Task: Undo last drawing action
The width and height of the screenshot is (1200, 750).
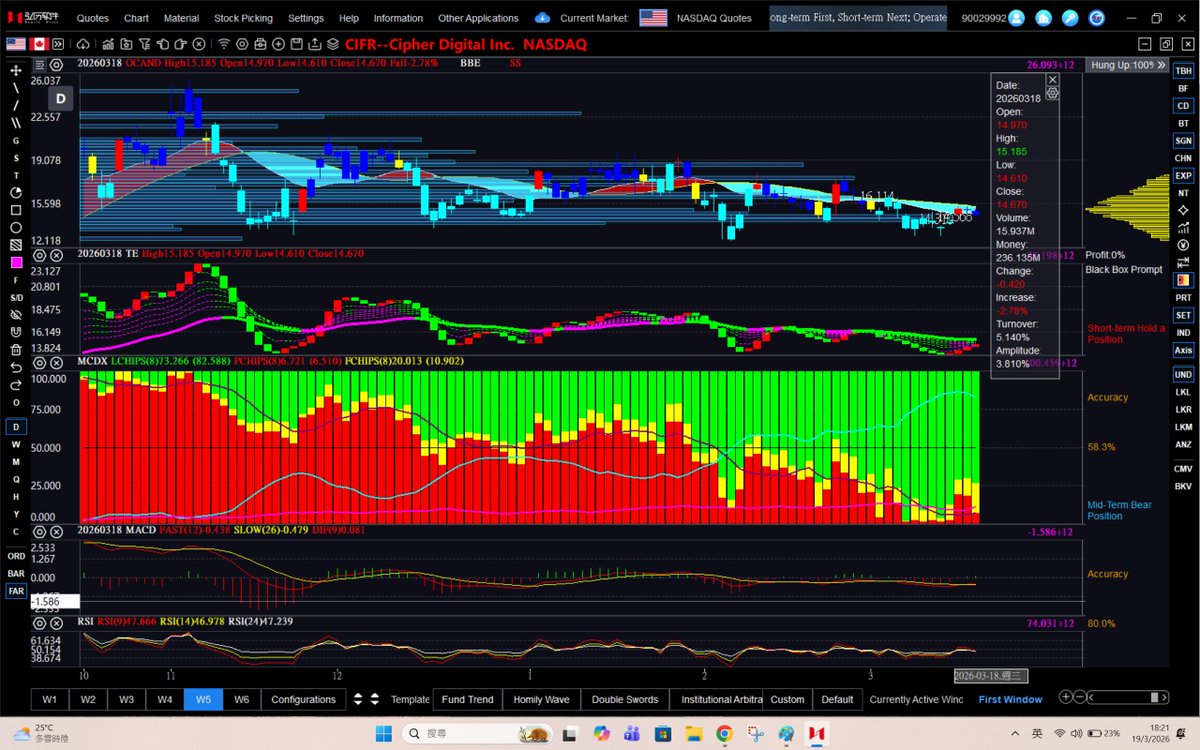Action: [16, 367]
